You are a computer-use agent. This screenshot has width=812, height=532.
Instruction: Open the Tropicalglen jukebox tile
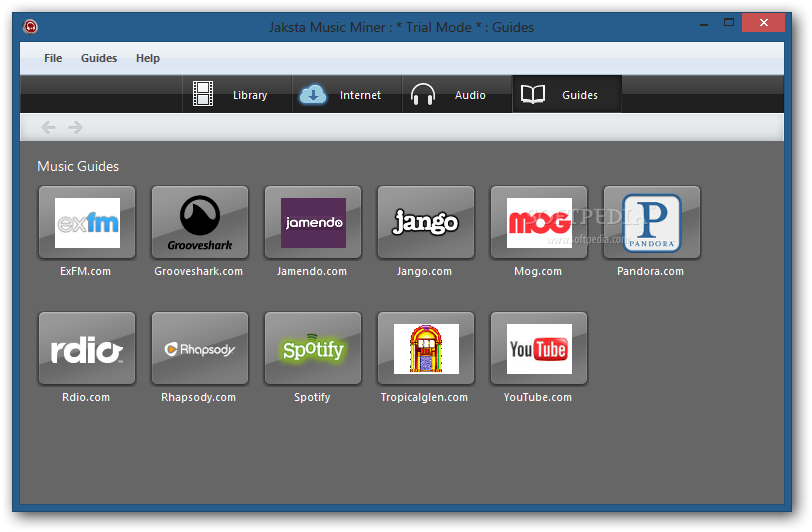pos(426,348)
